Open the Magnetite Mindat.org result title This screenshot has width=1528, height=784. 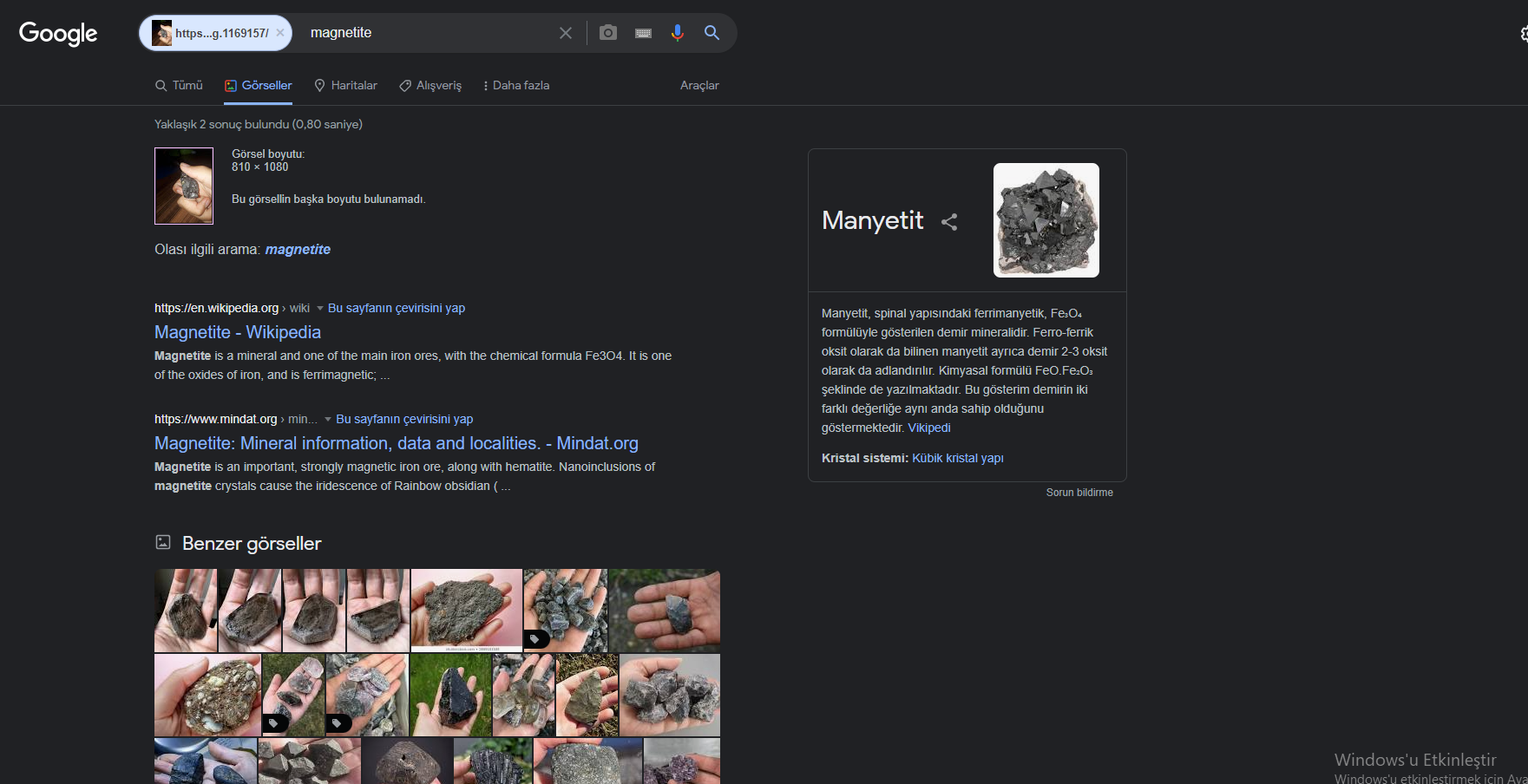click(397, 443)
